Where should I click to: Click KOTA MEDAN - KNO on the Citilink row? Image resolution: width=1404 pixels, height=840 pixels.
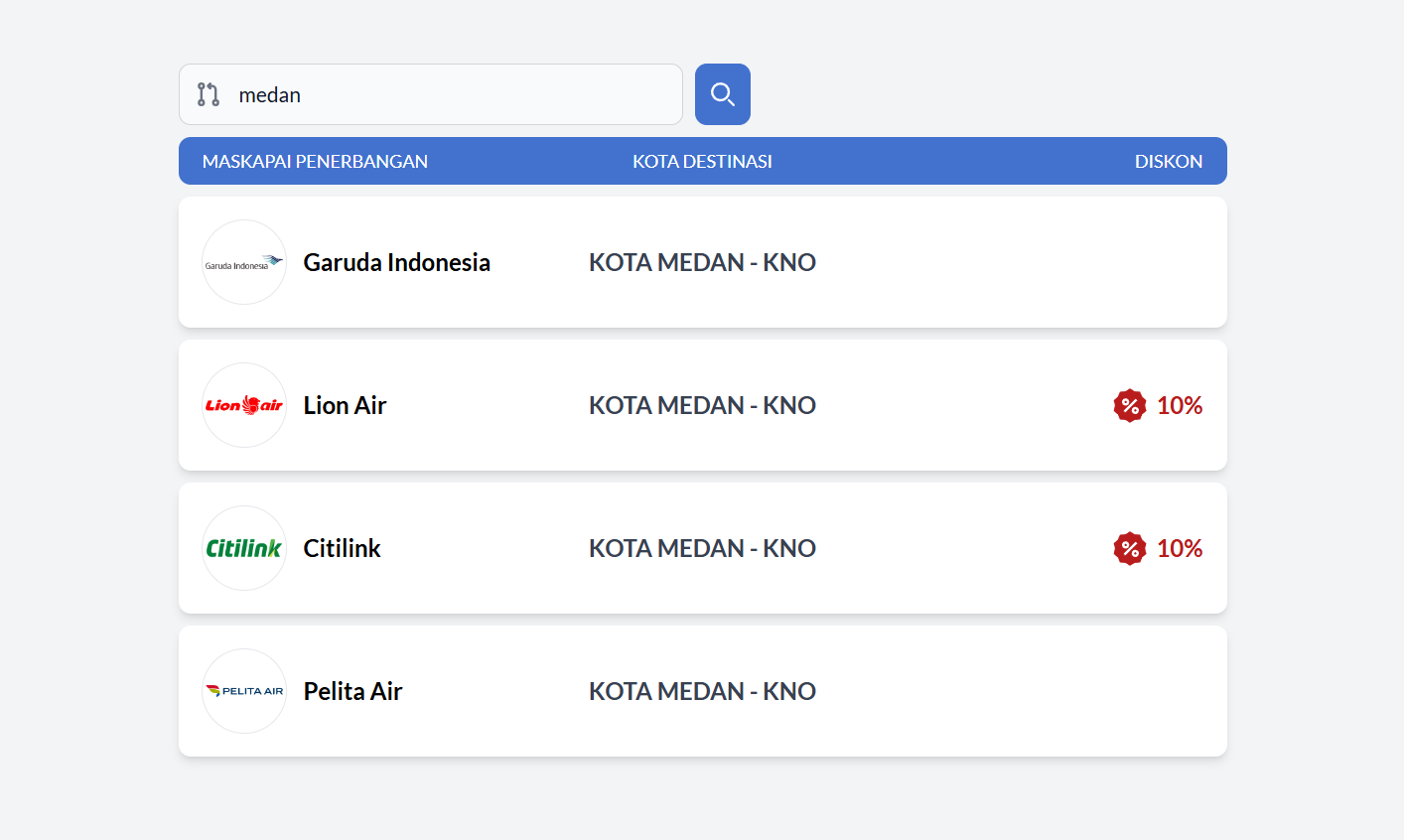tap(702, 547)
